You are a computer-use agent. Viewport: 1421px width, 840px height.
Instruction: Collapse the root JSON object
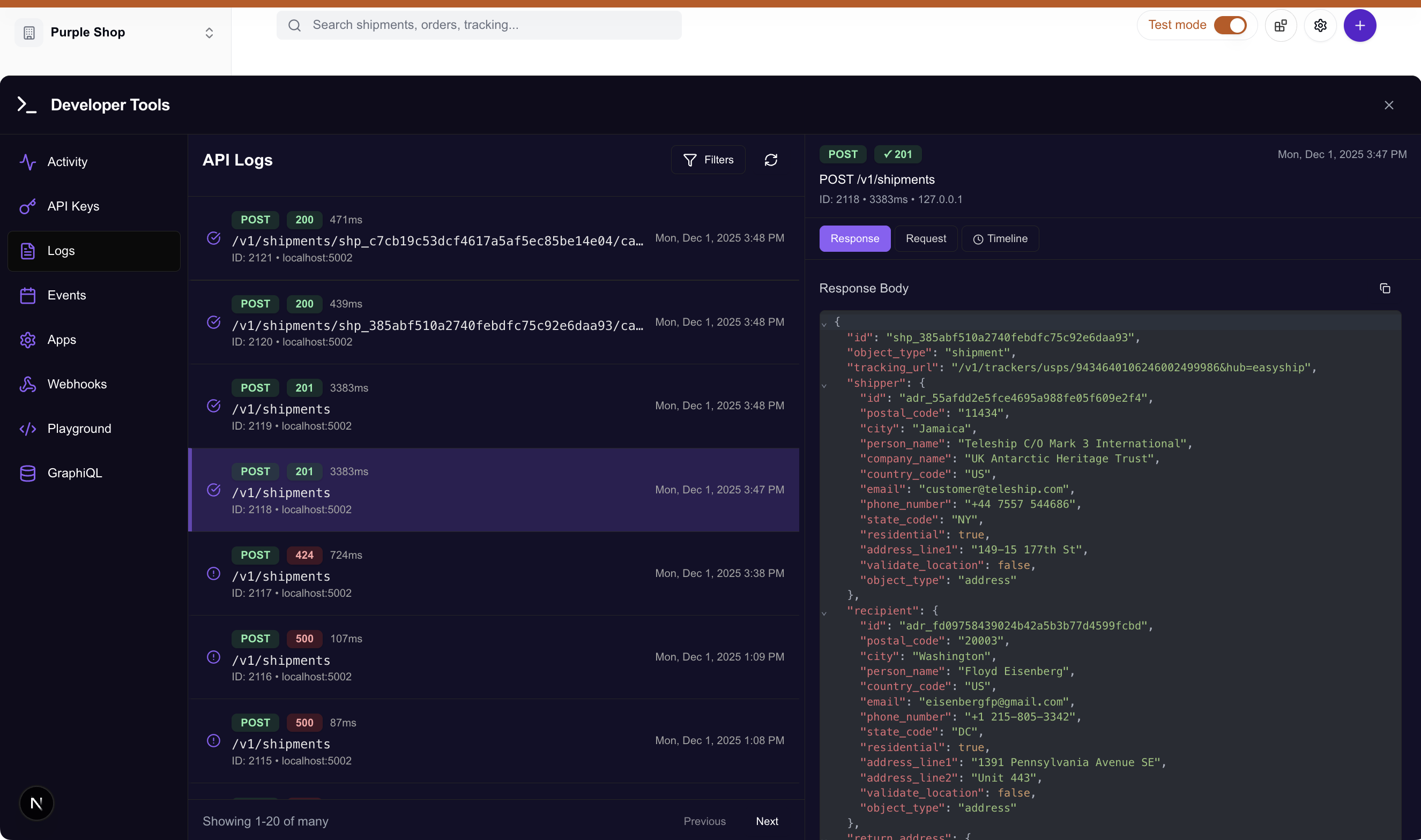[824, 325]
